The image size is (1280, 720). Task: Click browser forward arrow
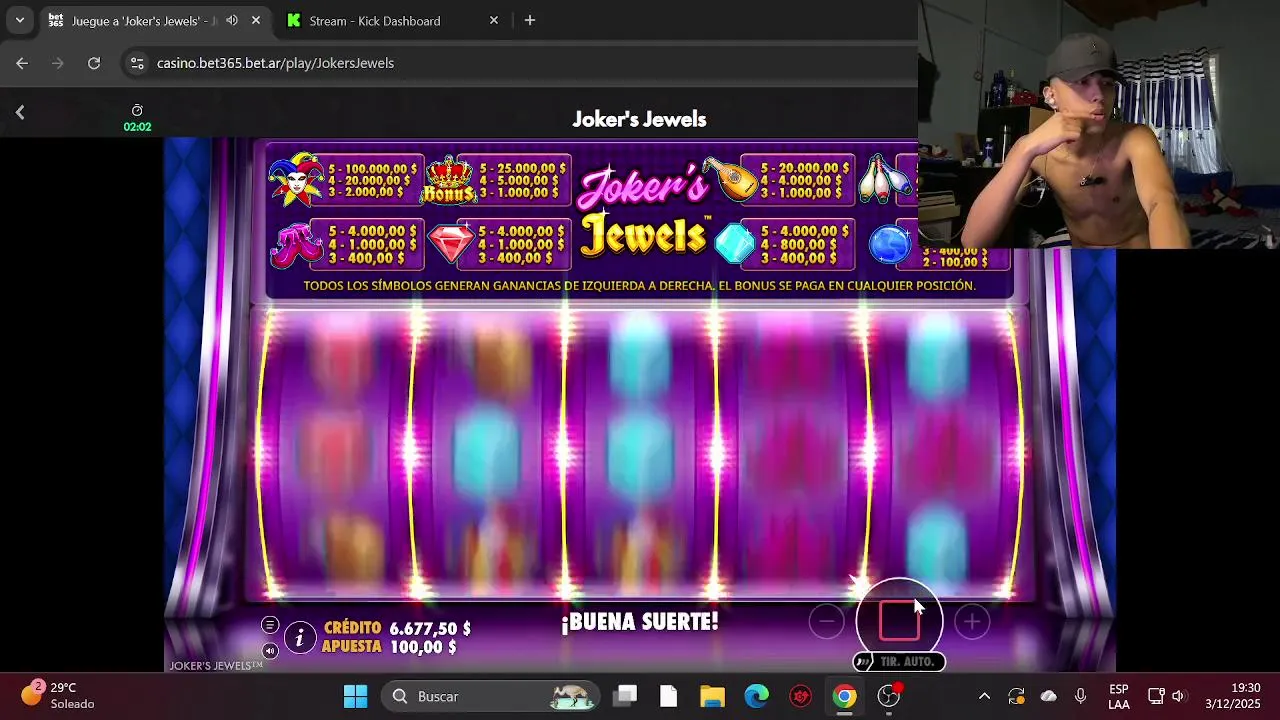pos(58,63)
